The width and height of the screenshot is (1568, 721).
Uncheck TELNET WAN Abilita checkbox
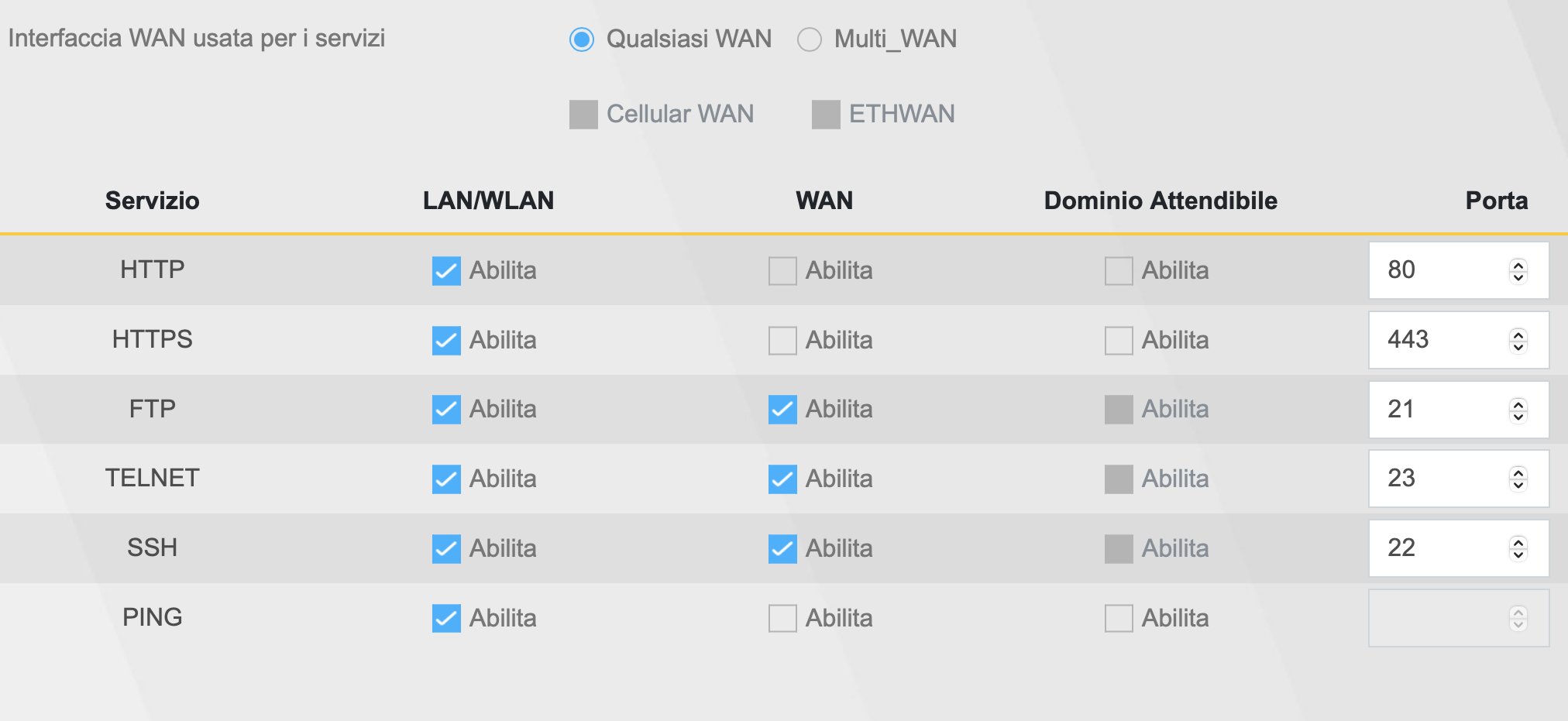(x=782, y=479)
